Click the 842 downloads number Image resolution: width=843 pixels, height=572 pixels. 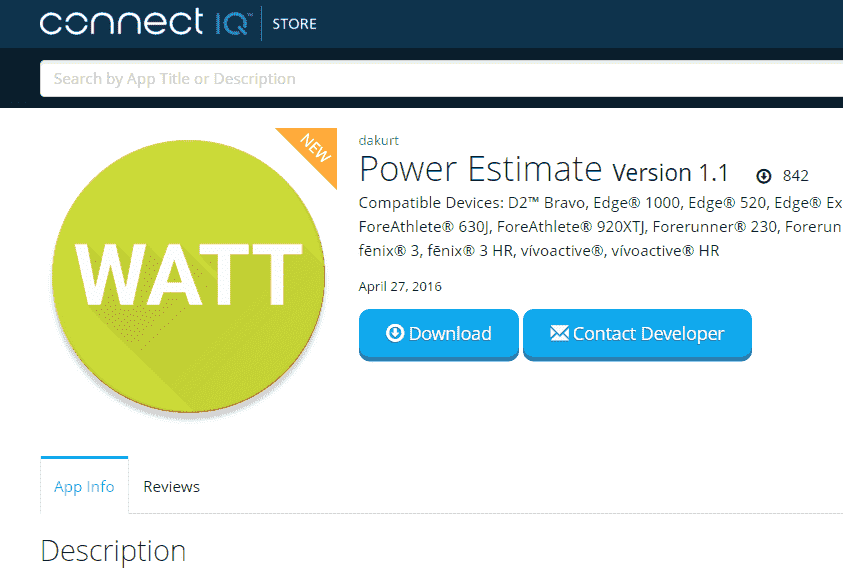(796, 176)
